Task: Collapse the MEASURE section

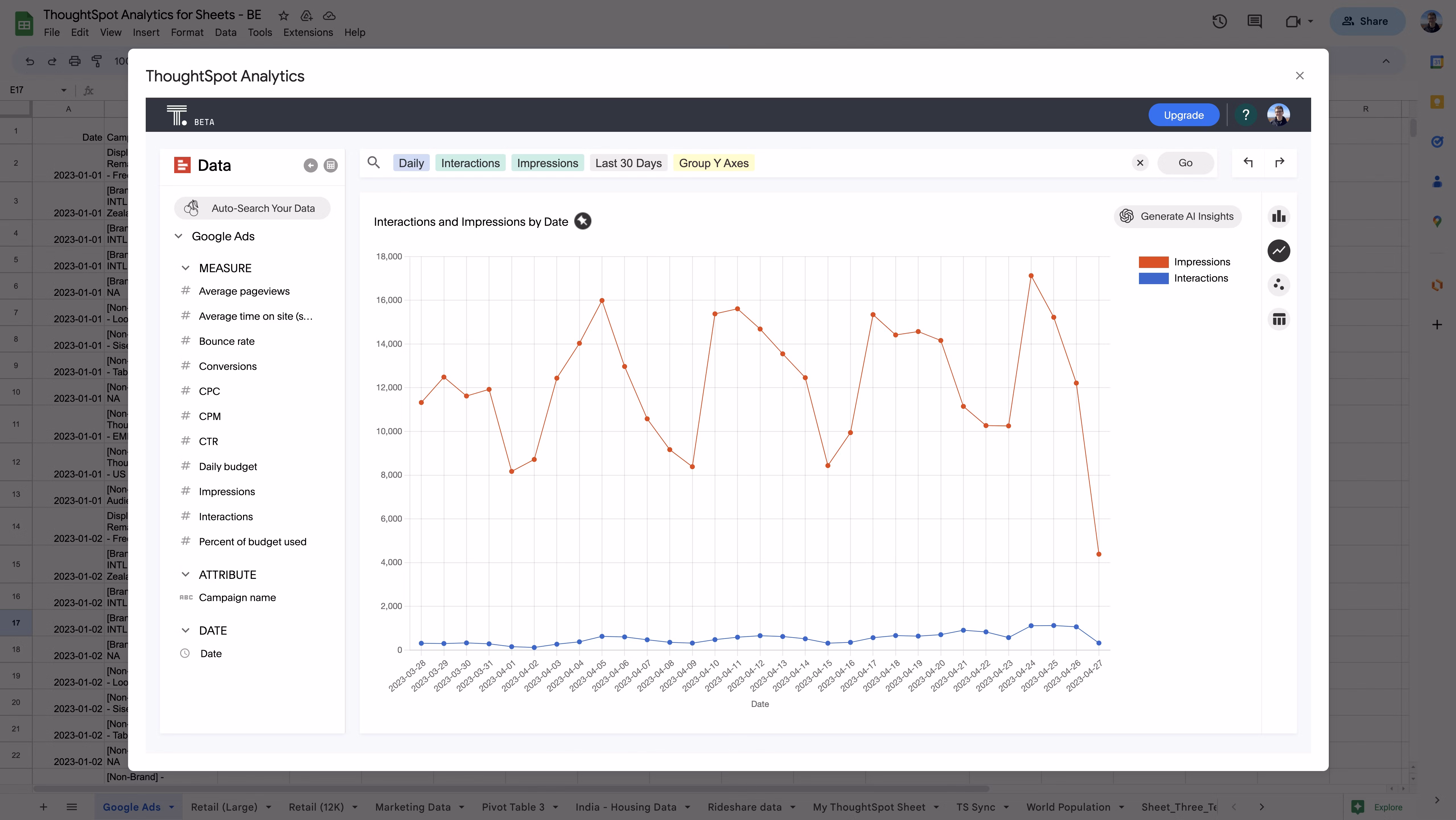Action: (x=185, y=268)
